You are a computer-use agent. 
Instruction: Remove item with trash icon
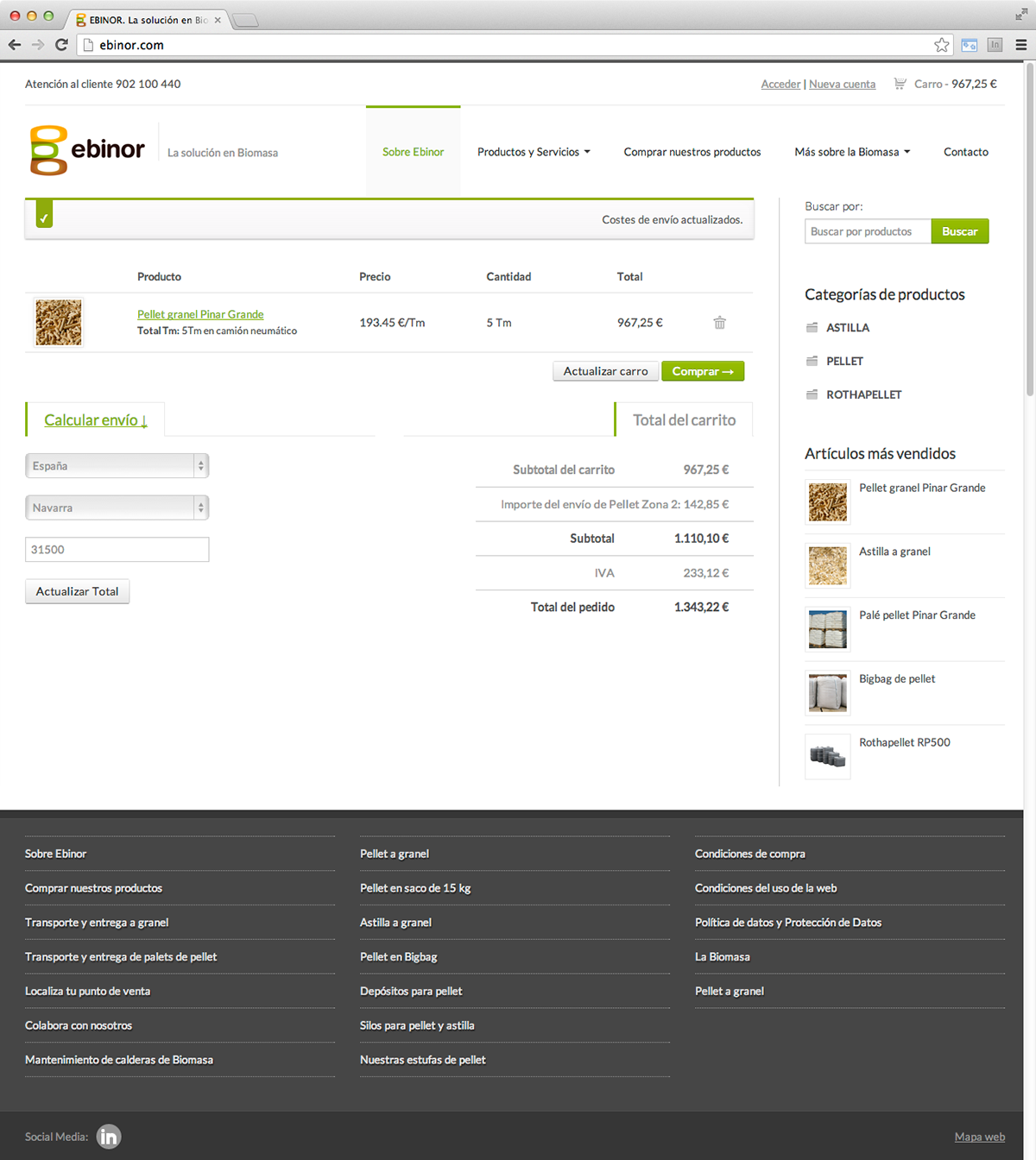tap(720, 323)
